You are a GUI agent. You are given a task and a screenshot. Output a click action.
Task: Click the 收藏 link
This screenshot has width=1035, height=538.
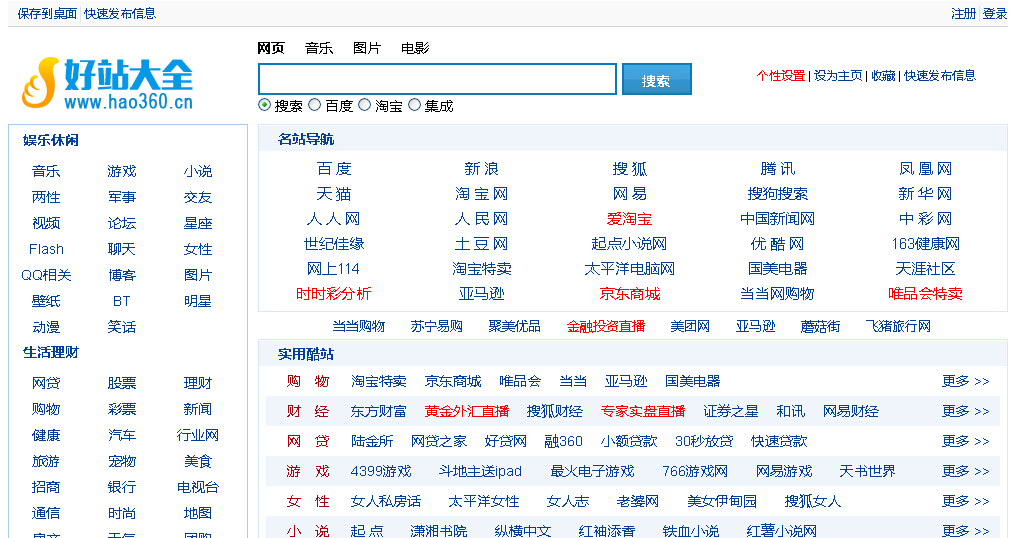[883, 76]
